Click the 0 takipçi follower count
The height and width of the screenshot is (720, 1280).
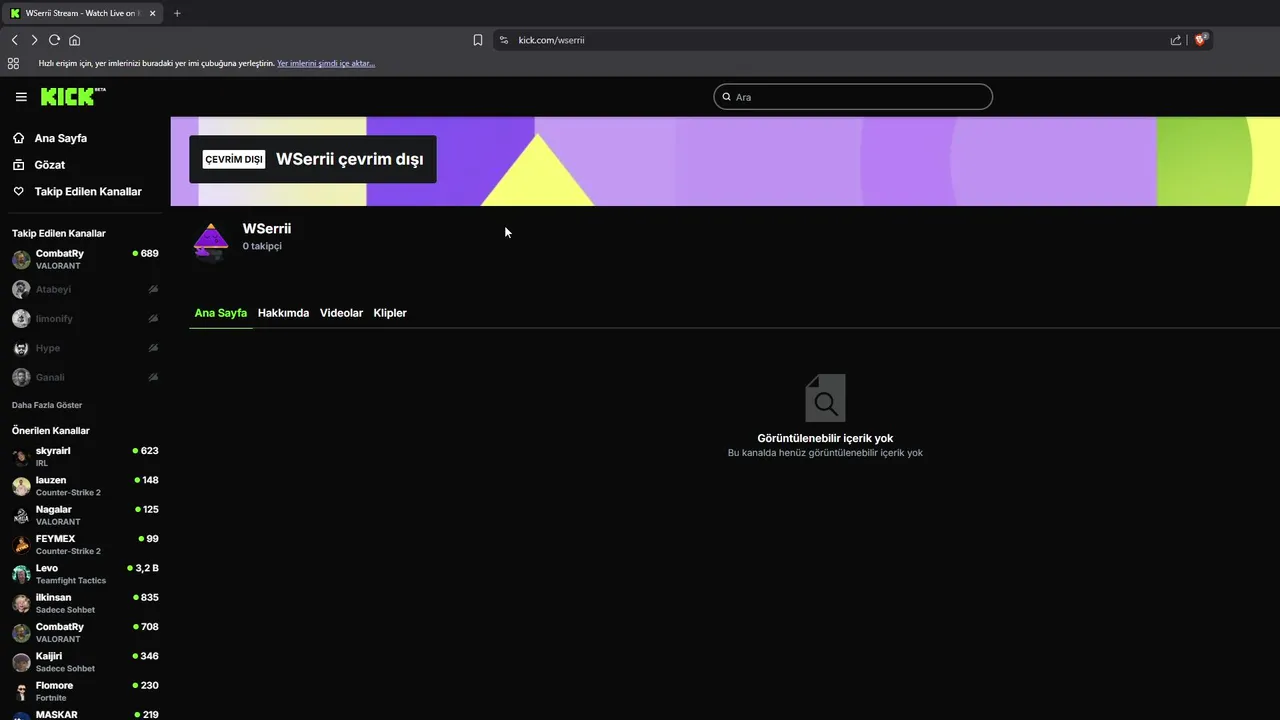click(x=262, y=246)
